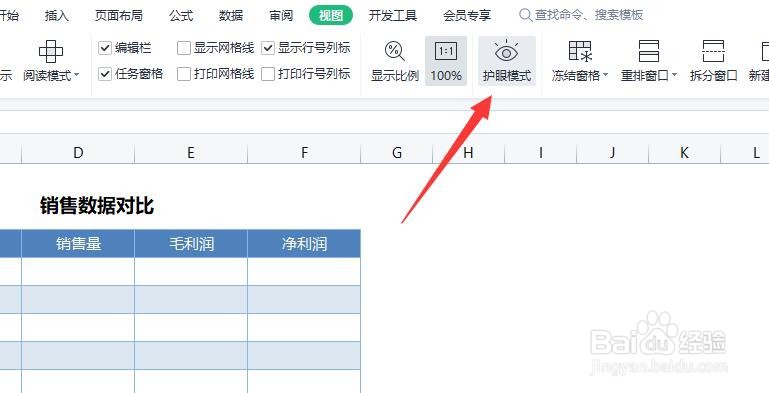Select column E header

[x=191, y=153]
